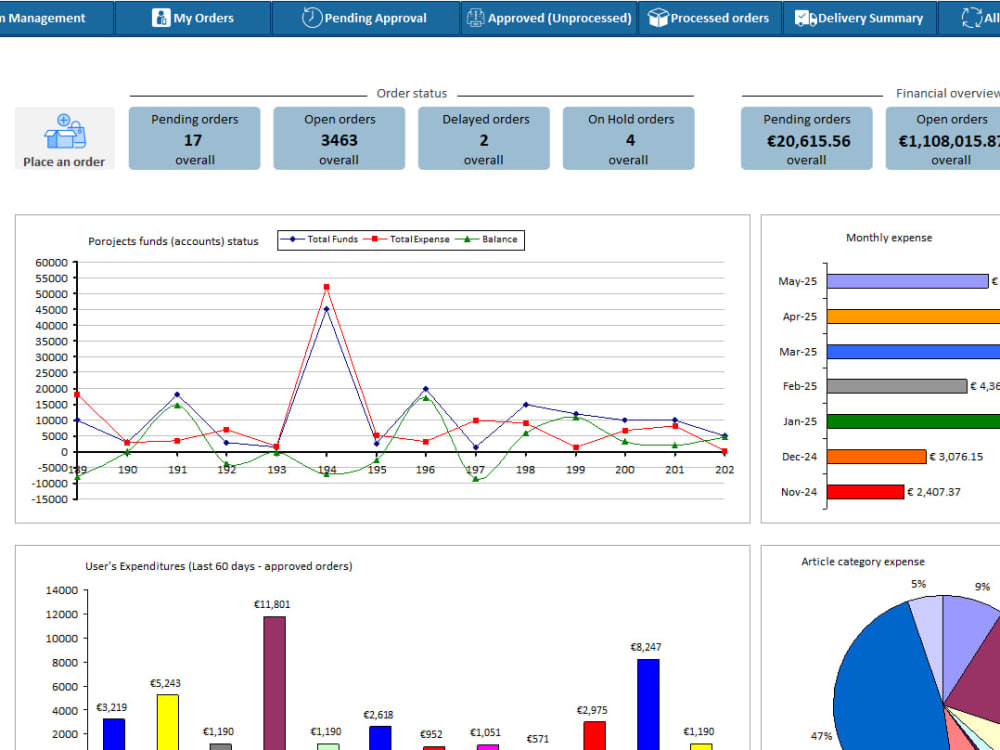The image size is (1000, 750).
Task: Click the €2,618 blue expenditure bar
Action: (380, 738)
